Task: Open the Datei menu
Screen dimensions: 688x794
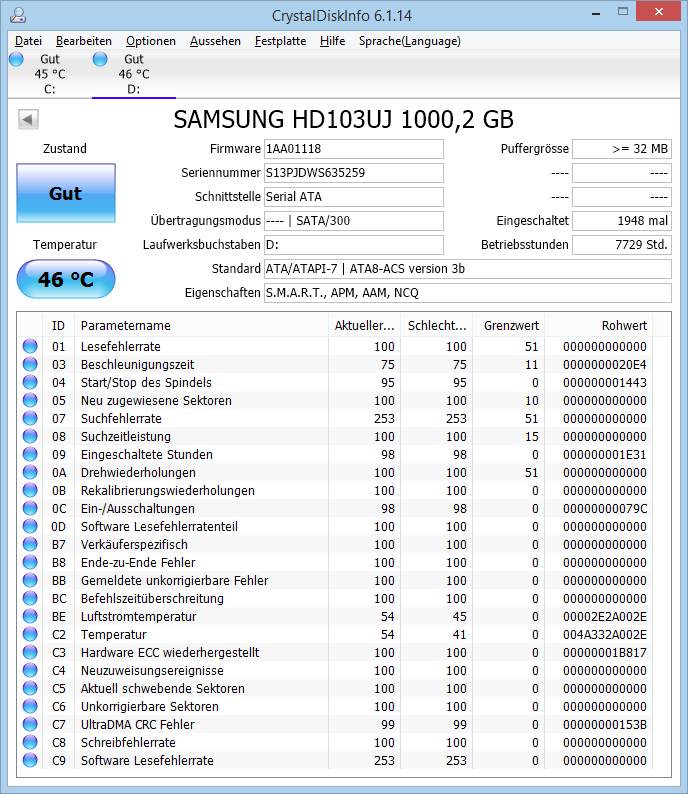Action: pyautogui.click(x=28, y=41)
